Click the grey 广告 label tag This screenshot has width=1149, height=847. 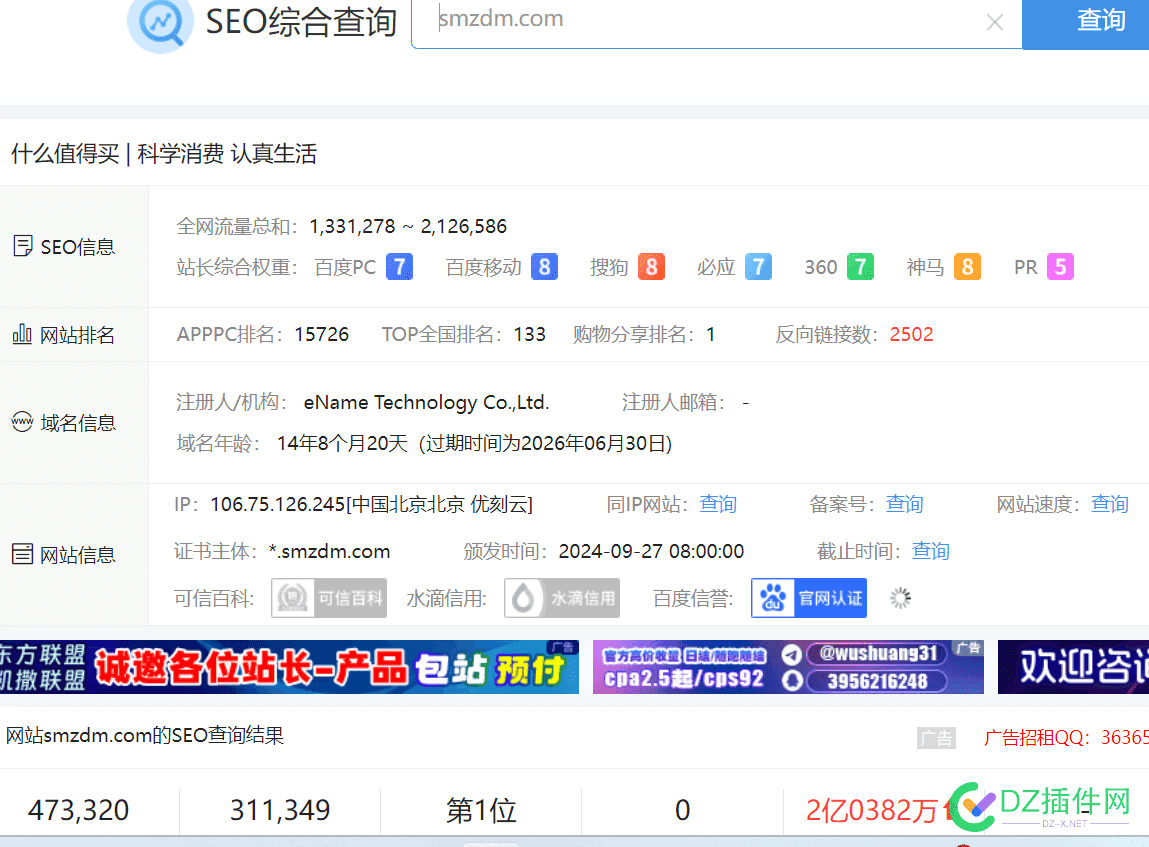click(x=936, y=738)
